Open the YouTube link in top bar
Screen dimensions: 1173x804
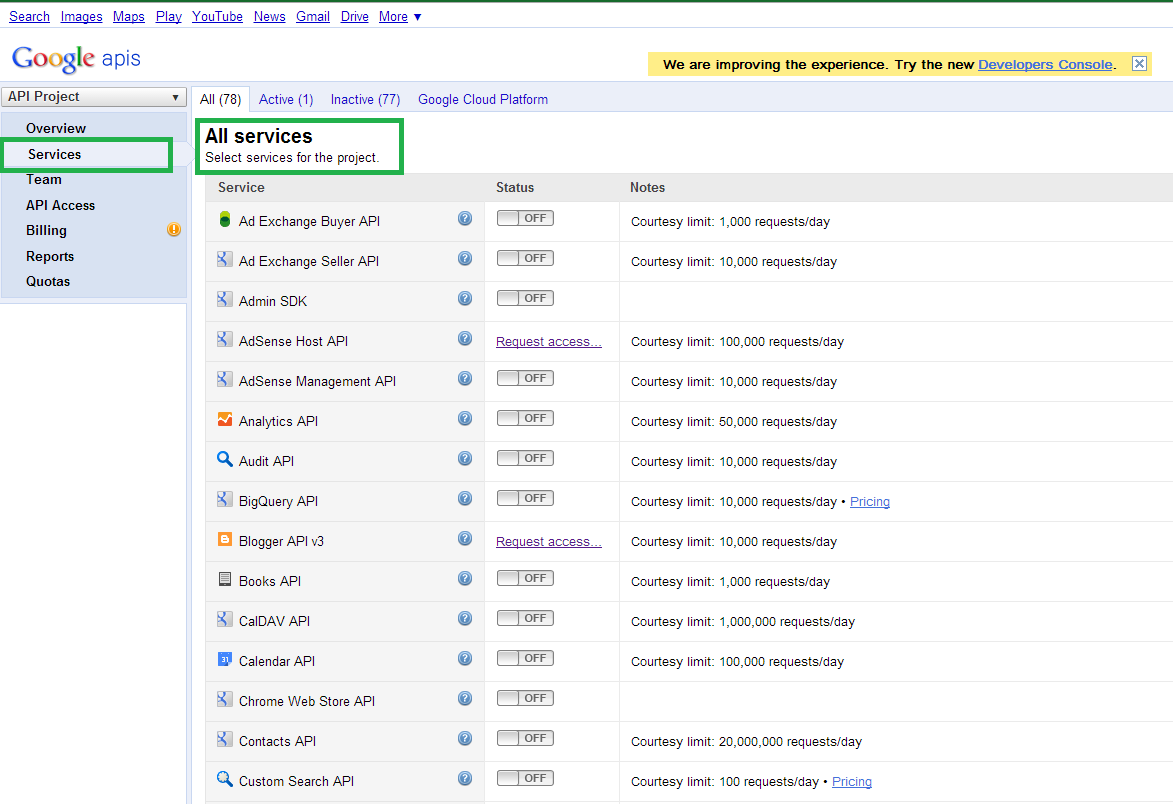pyautogui.click(x=217, y=16)
